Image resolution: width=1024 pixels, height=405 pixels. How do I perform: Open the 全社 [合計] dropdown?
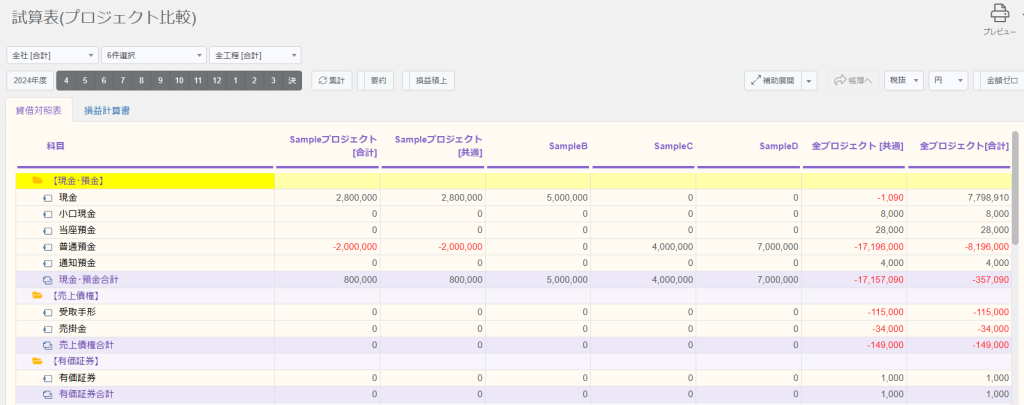tap(52, 56)
